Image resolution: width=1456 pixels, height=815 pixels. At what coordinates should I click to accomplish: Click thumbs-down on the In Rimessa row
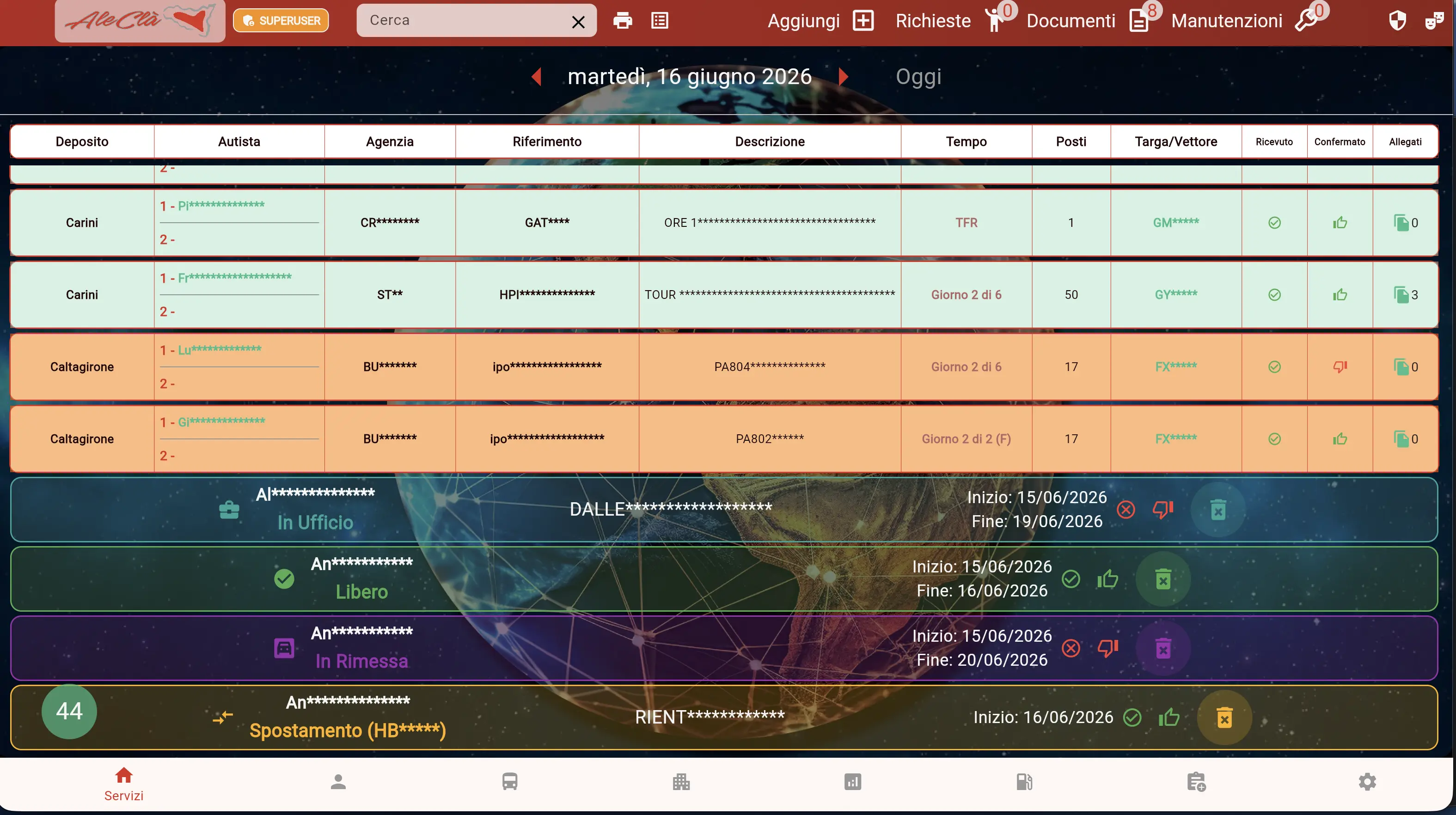click(x=1107, y=648)
